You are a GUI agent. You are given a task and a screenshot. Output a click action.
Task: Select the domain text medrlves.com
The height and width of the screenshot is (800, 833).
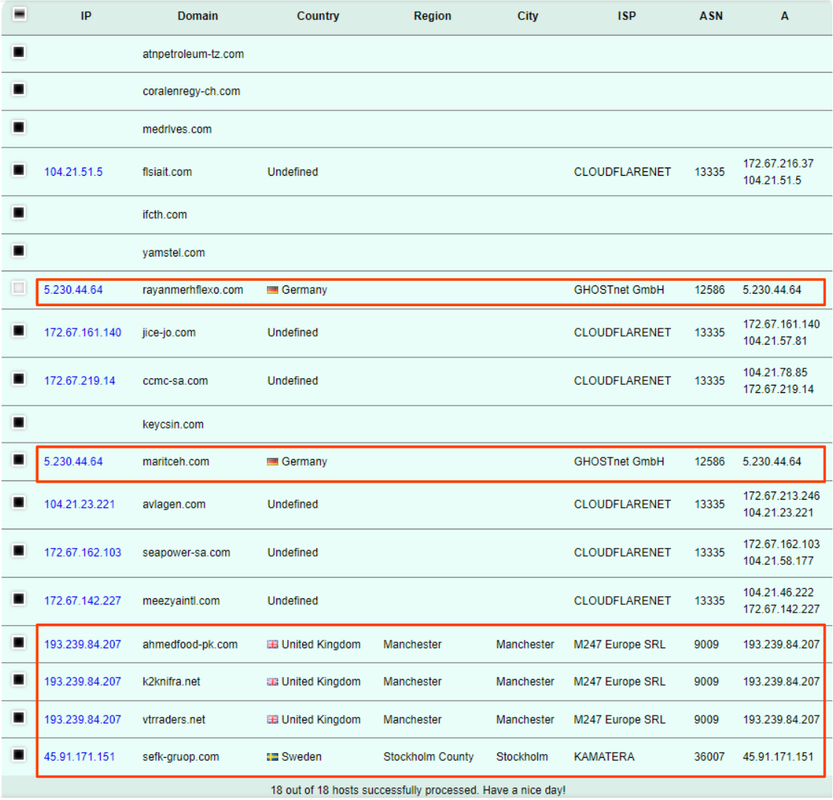(177, 130)
